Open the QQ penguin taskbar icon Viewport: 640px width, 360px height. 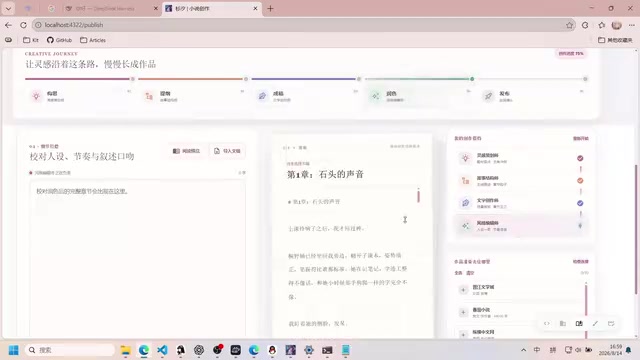(x=272, y=350)
